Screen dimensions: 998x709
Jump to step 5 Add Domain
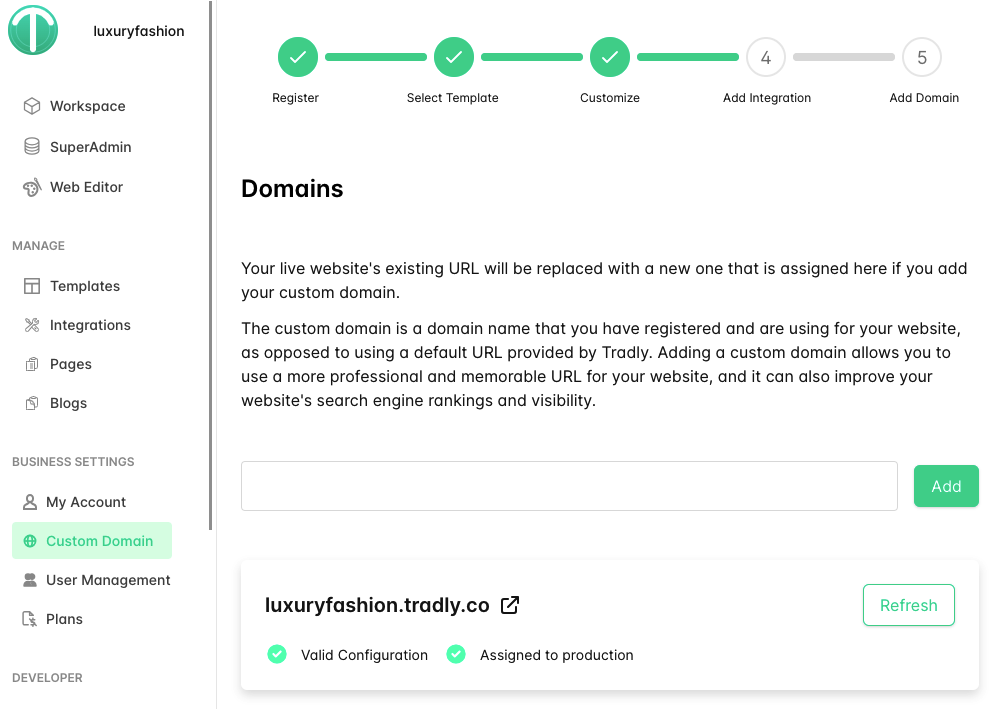[922, 58]
